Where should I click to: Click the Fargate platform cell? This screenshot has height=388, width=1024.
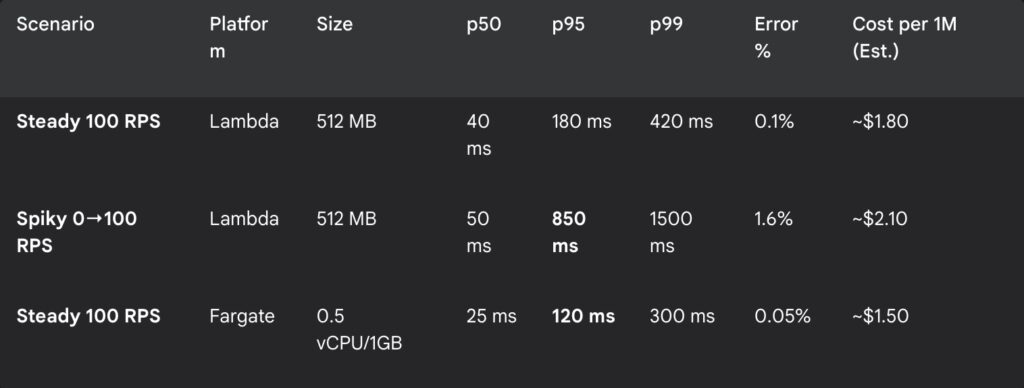point(242,317)
